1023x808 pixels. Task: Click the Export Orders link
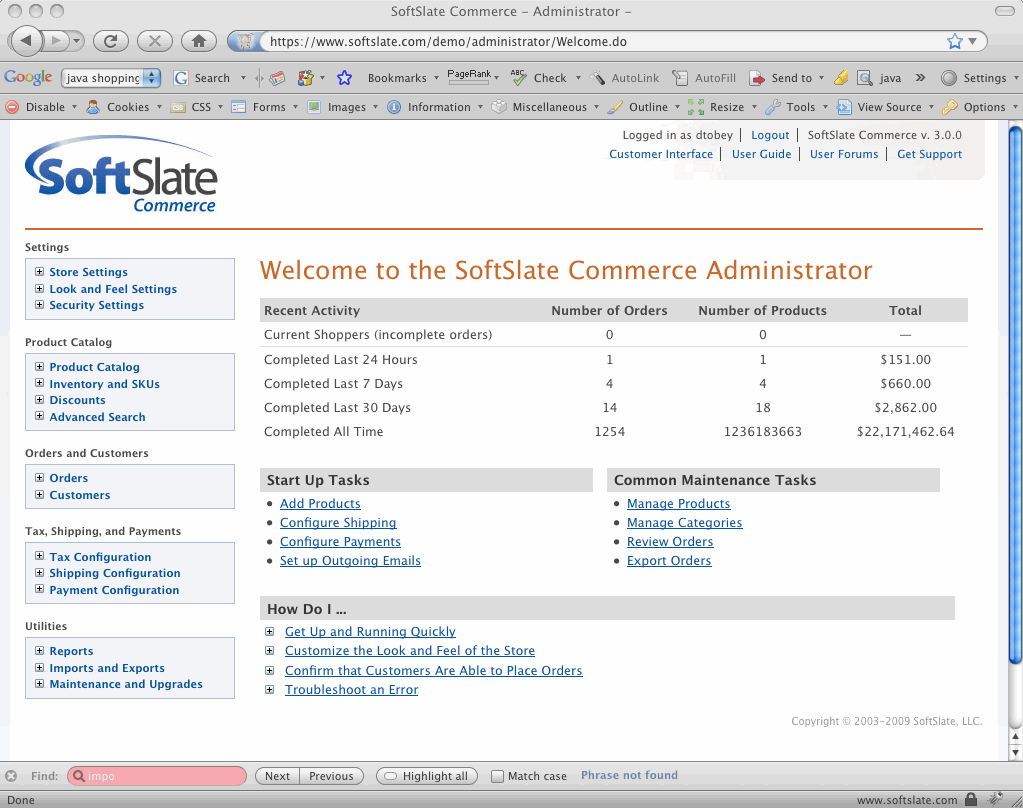(x=669, y=560)
